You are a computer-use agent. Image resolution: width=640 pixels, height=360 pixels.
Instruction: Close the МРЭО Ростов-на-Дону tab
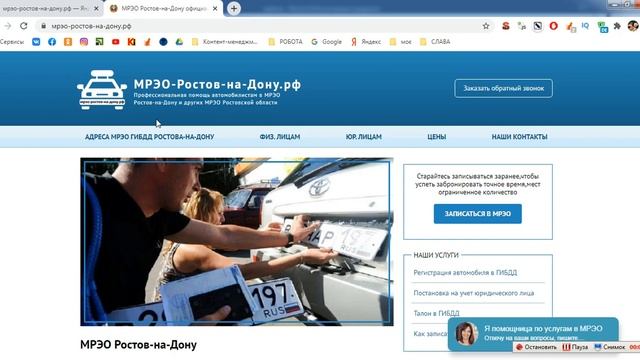(x=215, y=8)
